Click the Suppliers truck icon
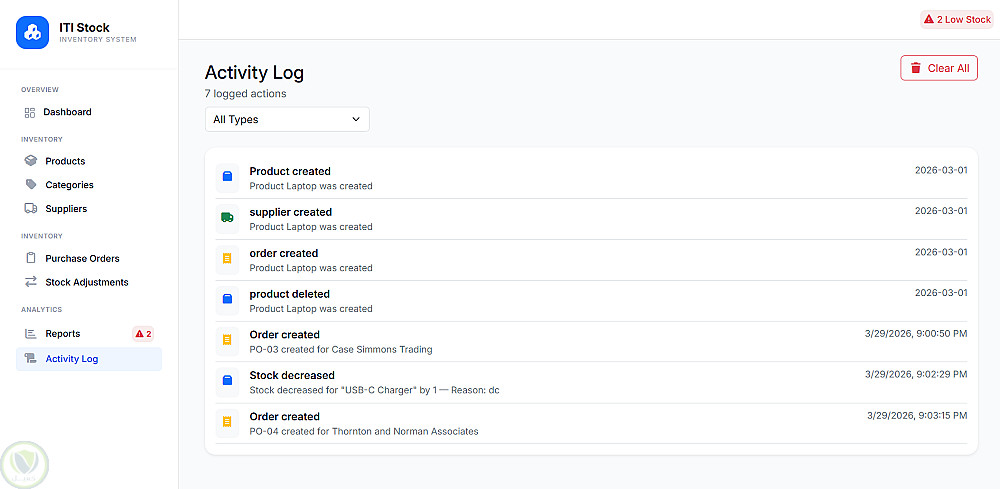This screenshot has height=489, width=1000. [30, 209]
